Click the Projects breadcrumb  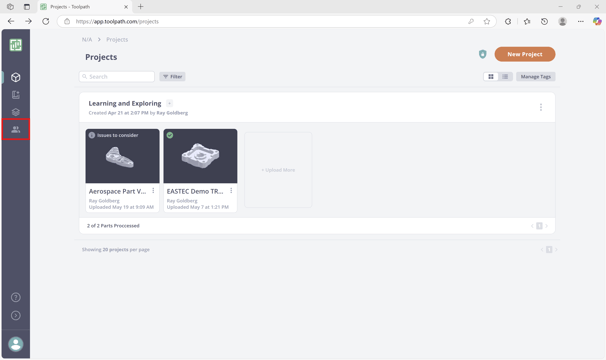pos(117,39)
